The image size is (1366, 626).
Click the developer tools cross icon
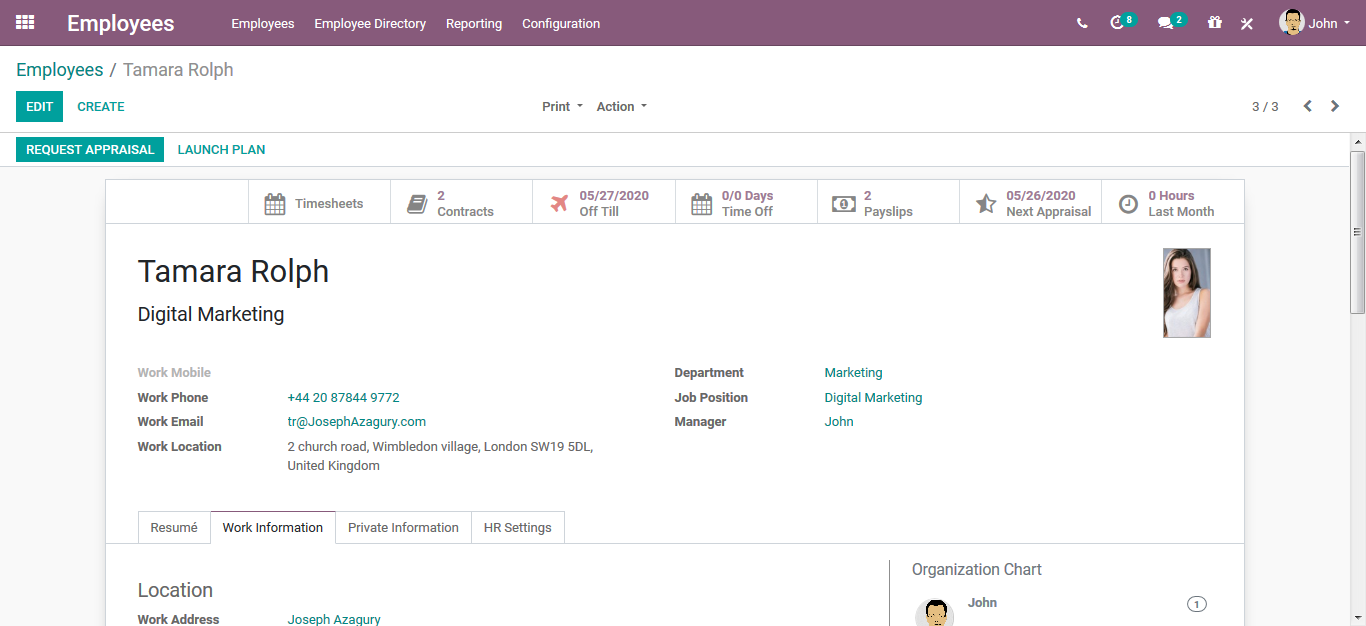tap(1247, 23)
